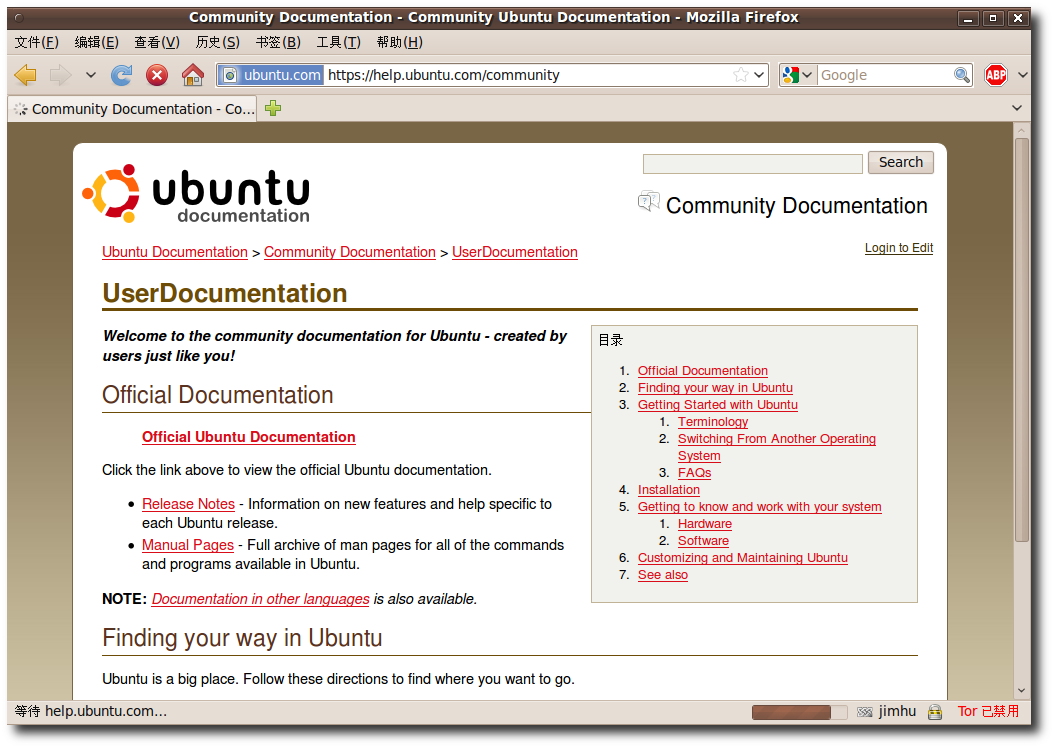
Task: Open the Google search engine selector
Action: [798, 75]
